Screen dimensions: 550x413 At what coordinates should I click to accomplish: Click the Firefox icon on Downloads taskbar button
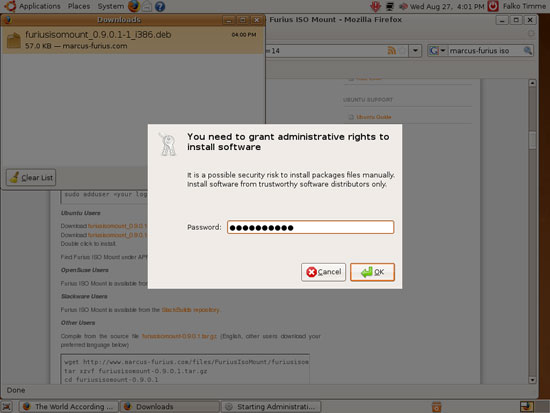point(127,407)
